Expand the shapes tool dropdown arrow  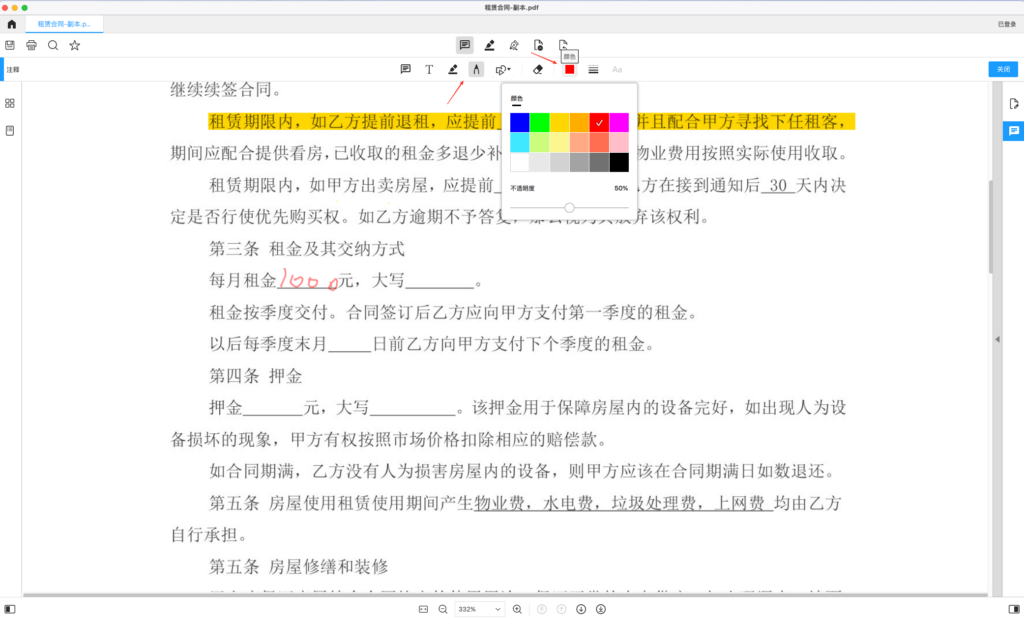coord(509,69)
